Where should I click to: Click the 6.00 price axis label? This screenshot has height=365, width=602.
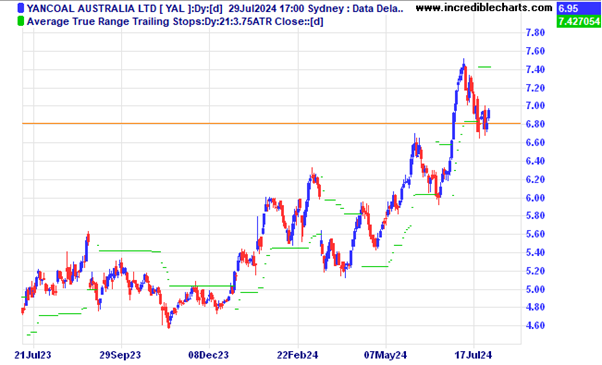535,198
